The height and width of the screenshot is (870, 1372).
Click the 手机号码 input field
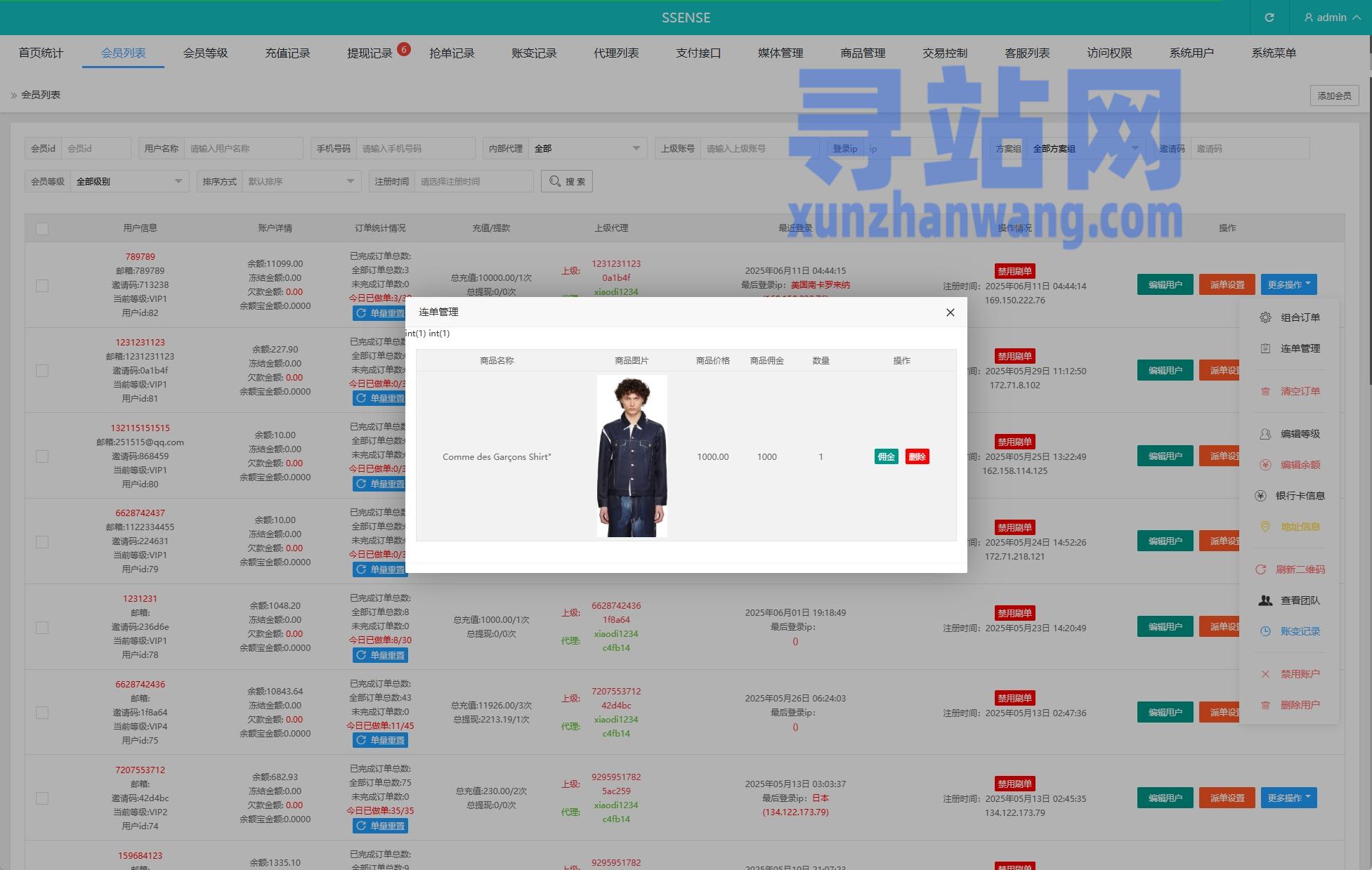point(416,148)
